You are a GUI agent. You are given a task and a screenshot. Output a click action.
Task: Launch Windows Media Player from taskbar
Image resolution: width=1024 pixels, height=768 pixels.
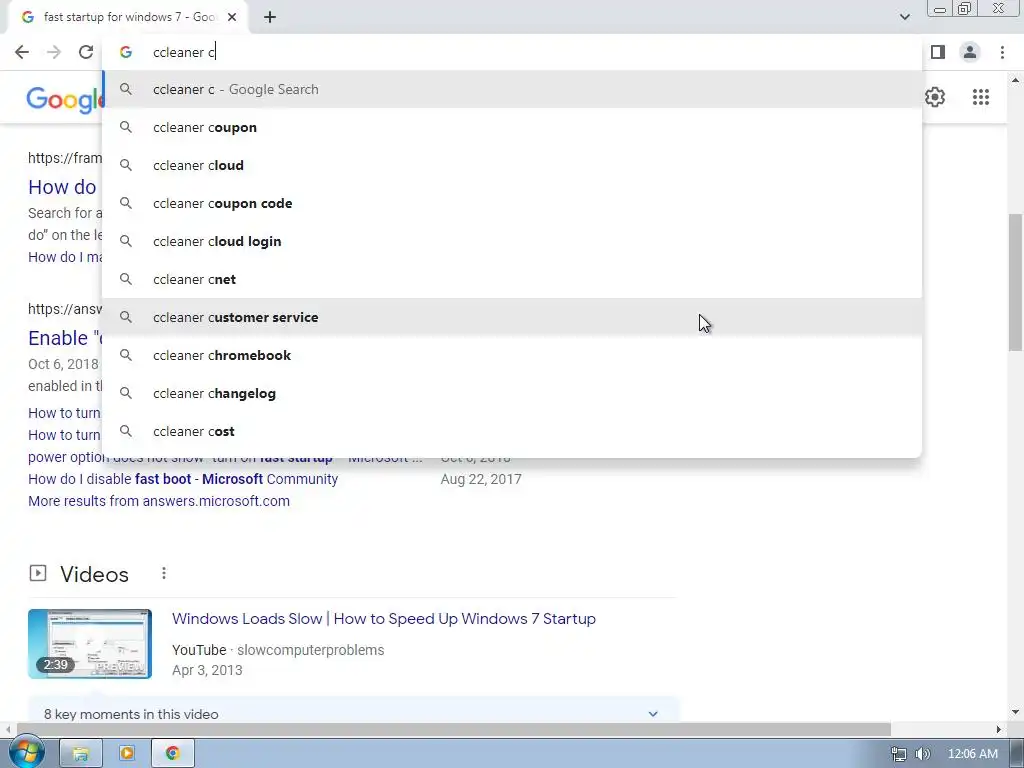point(127,754)
